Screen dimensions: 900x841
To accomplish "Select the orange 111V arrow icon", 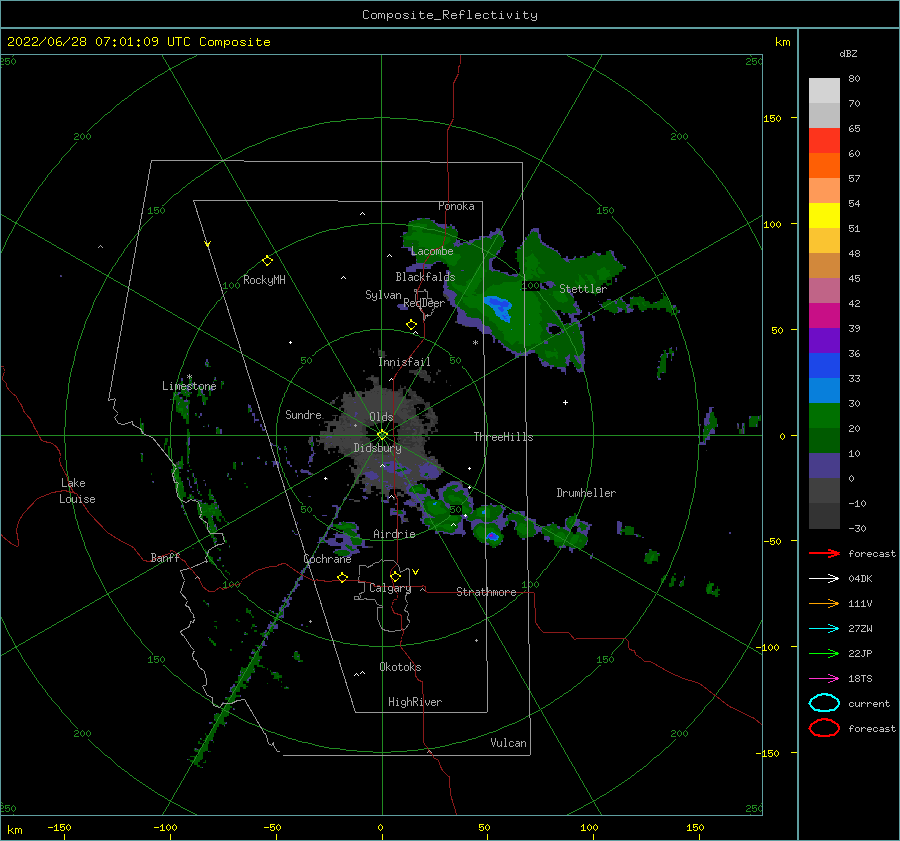I will tap(824, 603).
